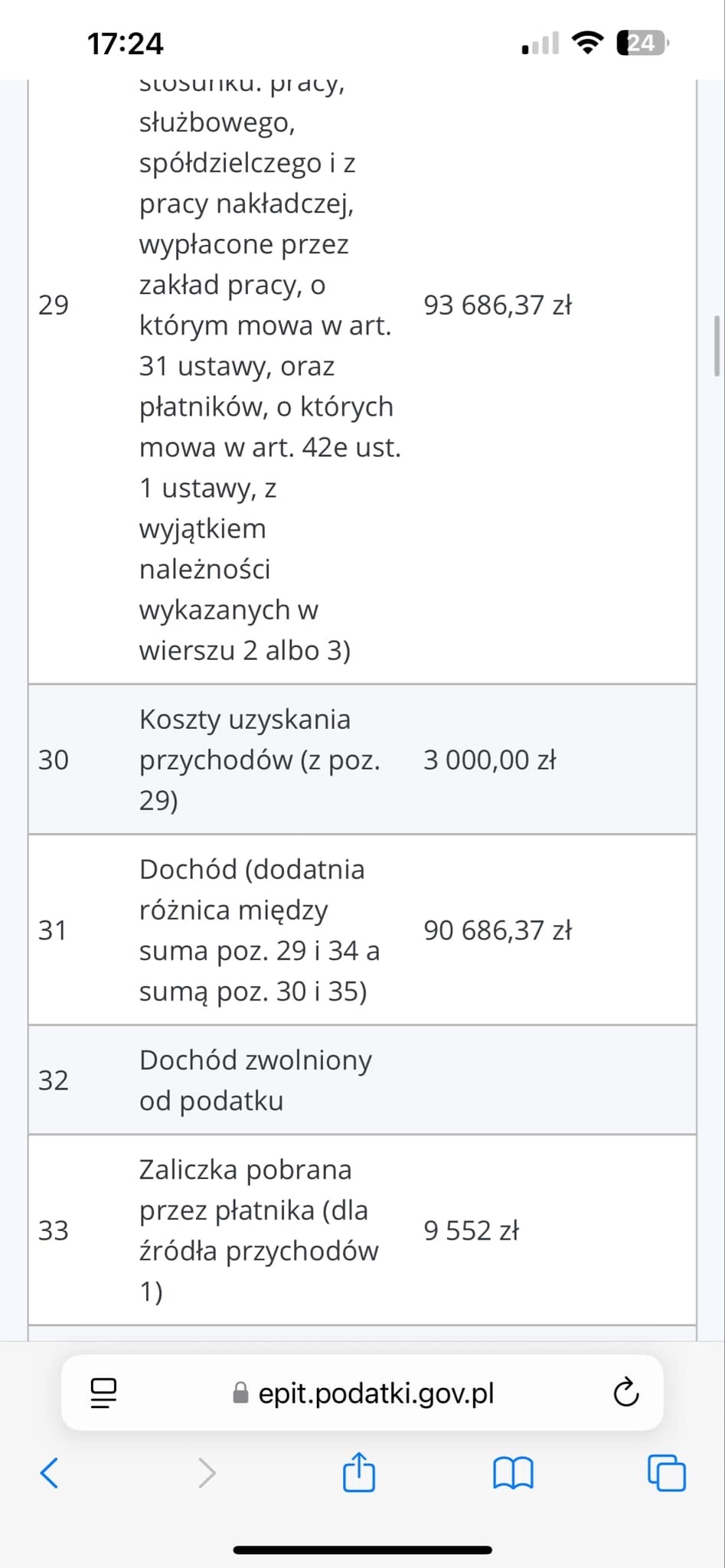The height and width of the screenshot is (1568, 725).
Task: Tap the 9 552 zł advance value
Action: (472, 1230)
